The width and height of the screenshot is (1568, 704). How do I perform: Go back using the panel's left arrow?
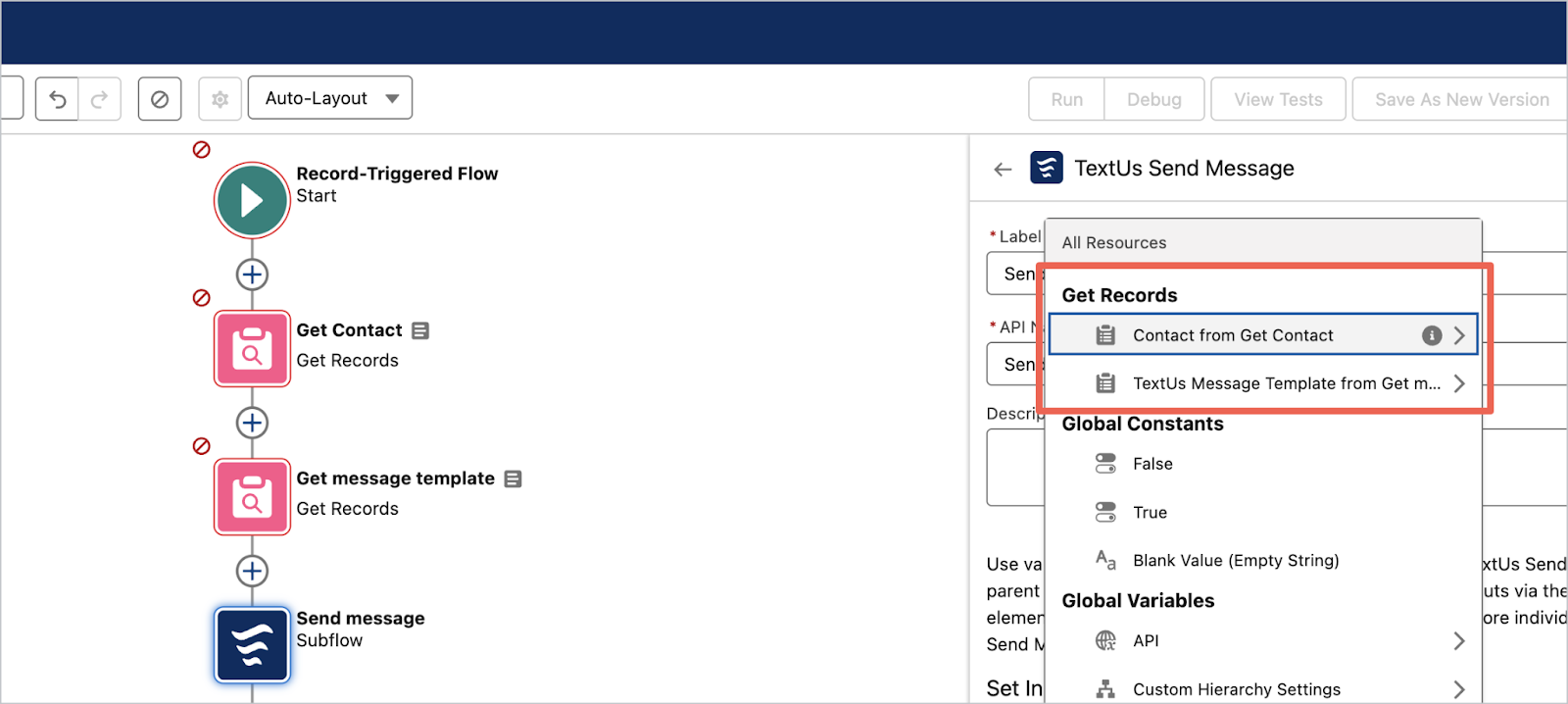(1003, 169)
